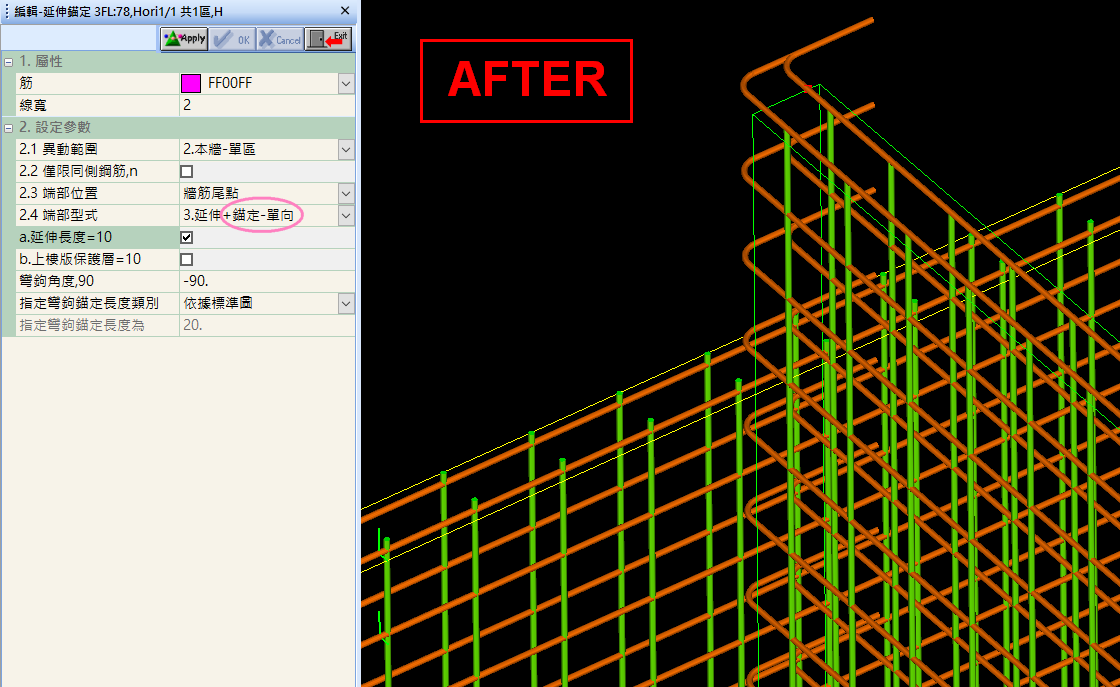Viewport: 1120px width, 687px height.
Task: Collapse the 2. 設定參數 section
Action: (9, 128)
